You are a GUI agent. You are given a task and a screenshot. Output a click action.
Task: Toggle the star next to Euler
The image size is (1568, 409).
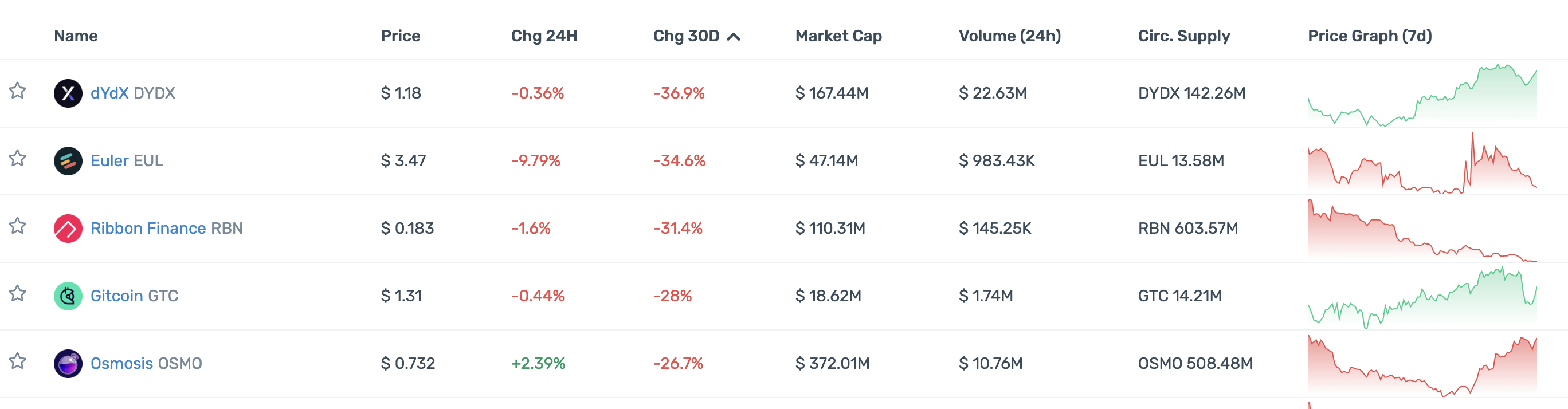point(18,159)
